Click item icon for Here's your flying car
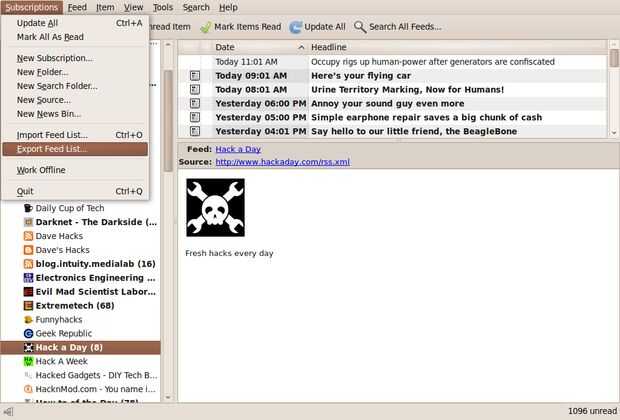The height and width of the screenshot is (420, 620). tap(195, 76)
